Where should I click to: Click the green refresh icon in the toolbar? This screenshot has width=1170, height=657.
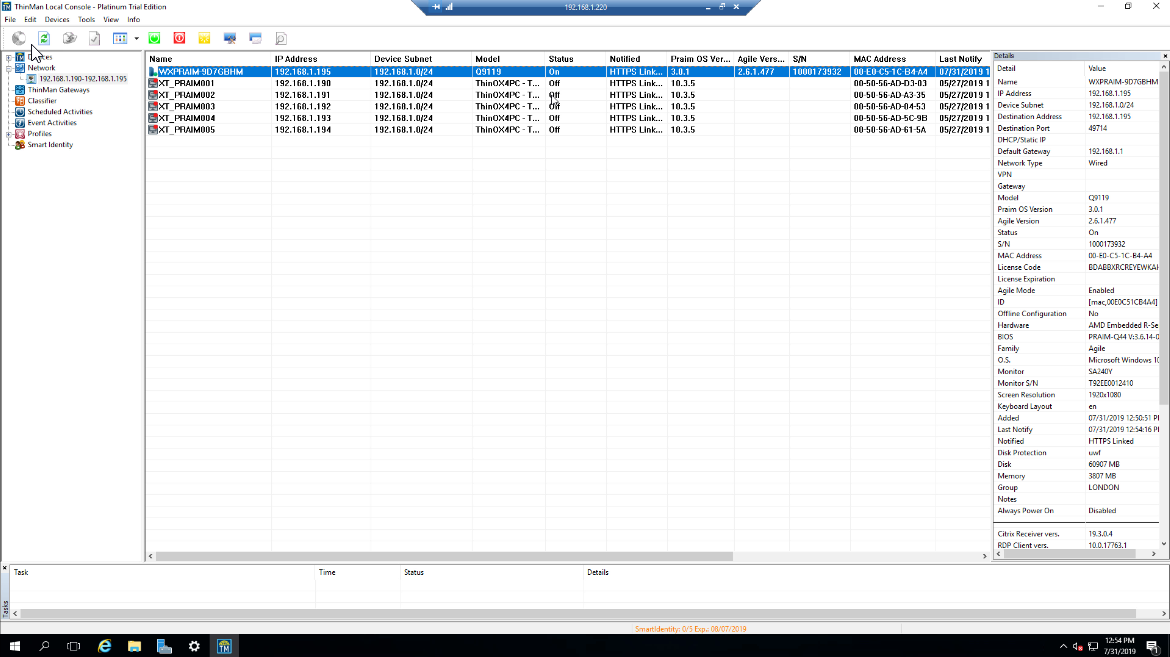[x=44, y=38]
